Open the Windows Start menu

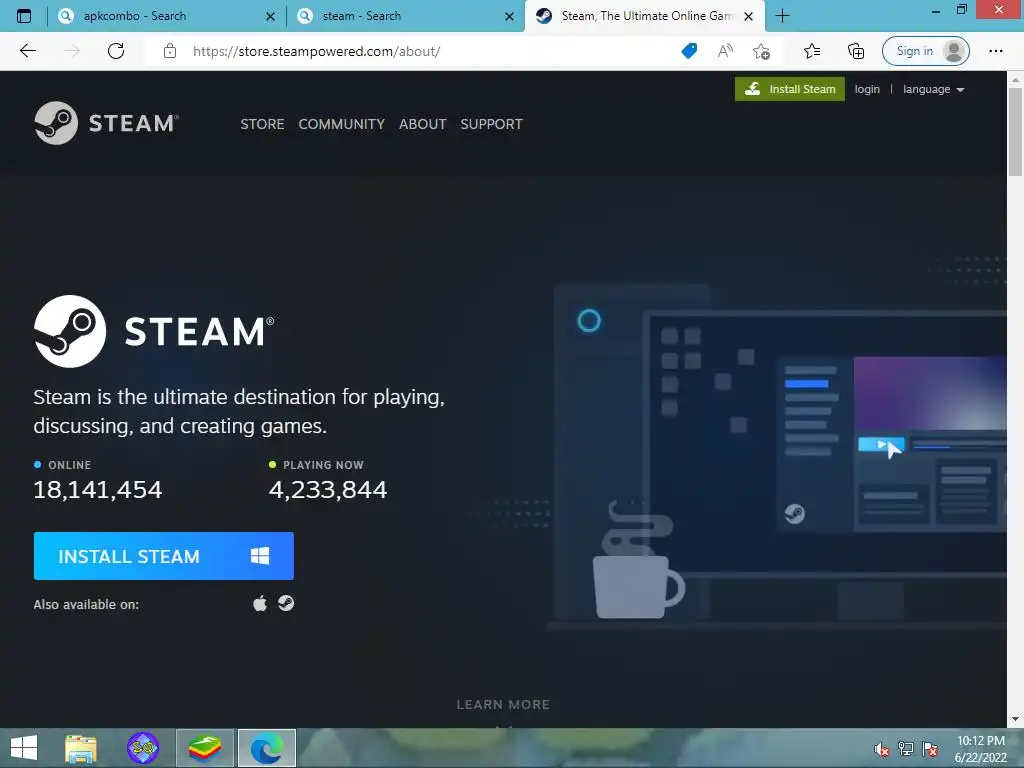[x=24, y=748]
